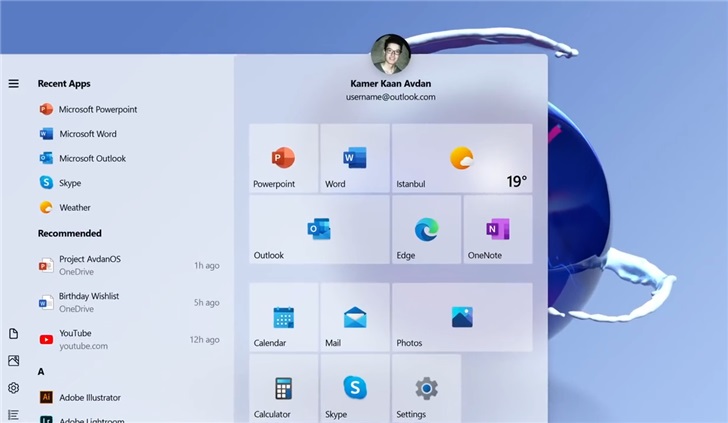Open the Outlook wide tile
Screen dimensions: 728x423
pos(319,229)
